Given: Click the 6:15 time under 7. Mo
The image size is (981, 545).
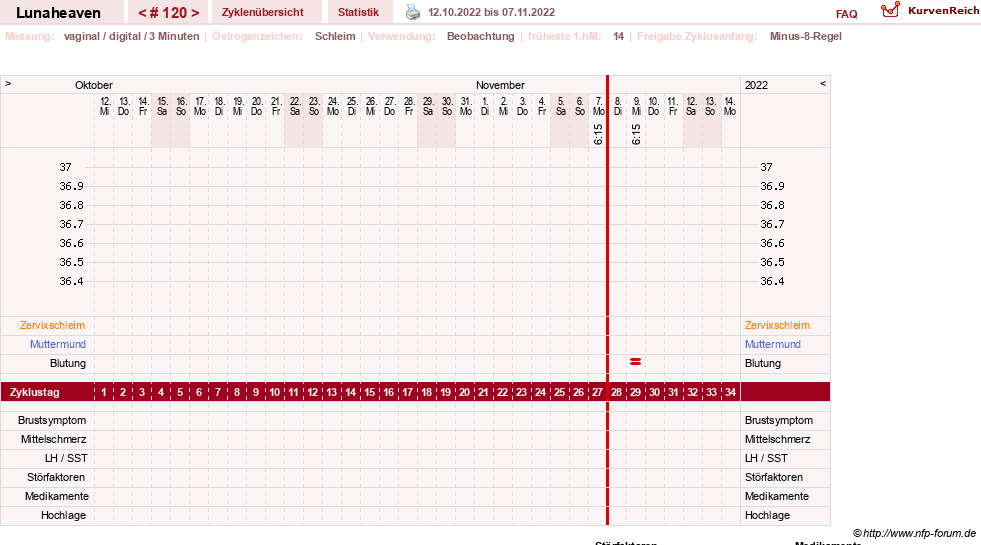Looking at the screenshot, I should pyautogui.click(x=598, y=134).
